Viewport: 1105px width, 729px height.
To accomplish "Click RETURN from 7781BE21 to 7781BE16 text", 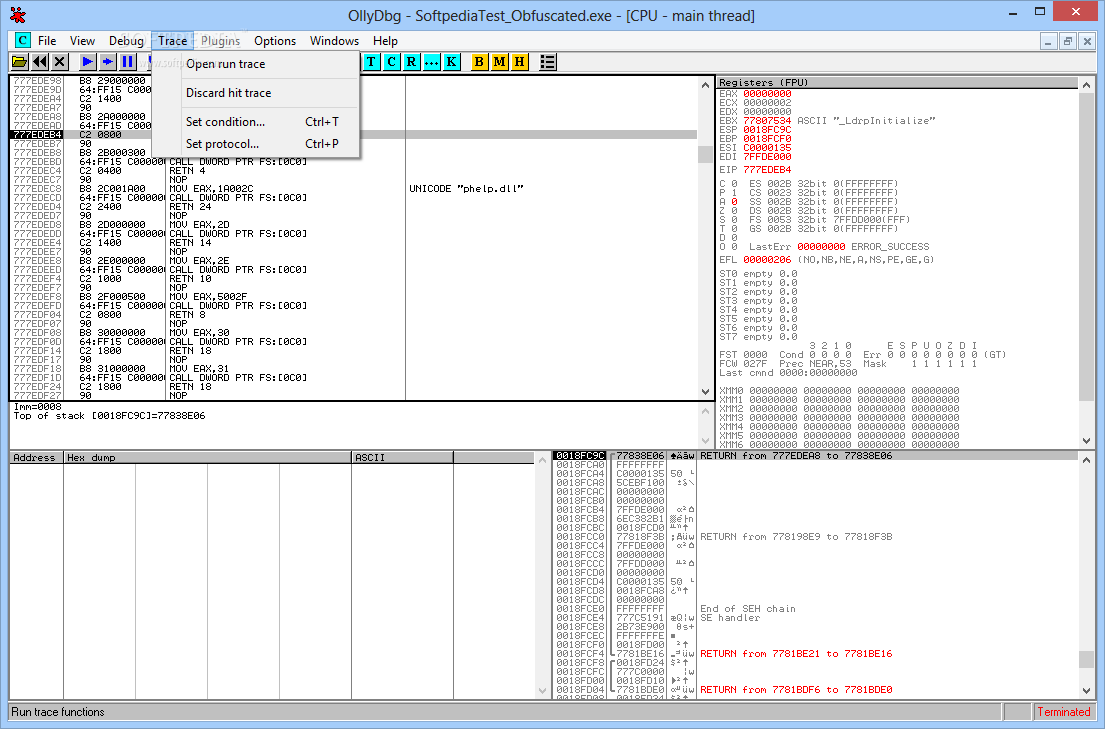I will pos(796,654).
